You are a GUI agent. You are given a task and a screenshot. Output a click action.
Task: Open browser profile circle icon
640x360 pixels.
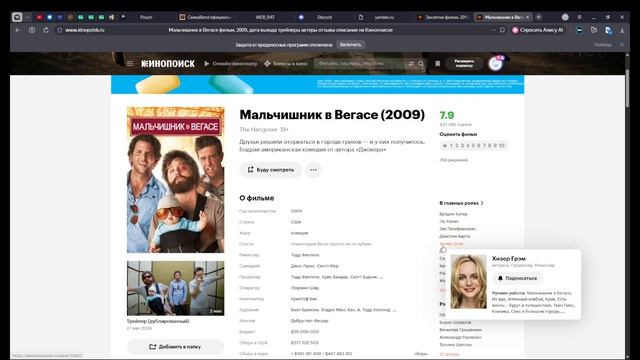[x=565, y=17]
